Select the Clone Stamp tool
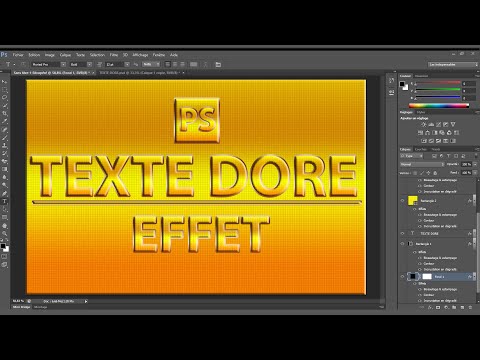The height and width of the screenshot is (360, 480). pyautogui.click(x=4, y=146)
